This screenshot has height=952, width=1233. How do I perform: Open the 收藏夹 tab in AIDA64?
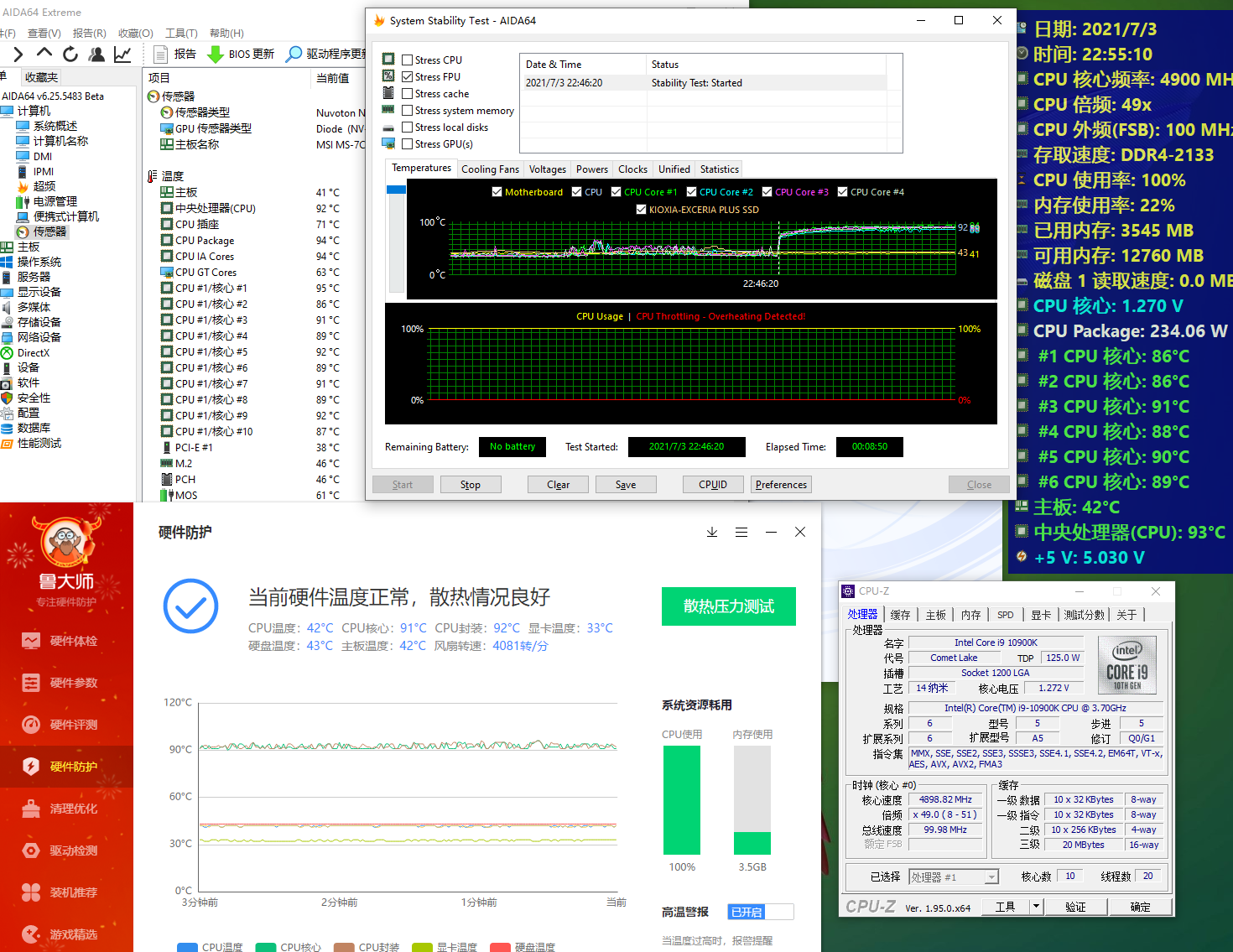point(41,77)
